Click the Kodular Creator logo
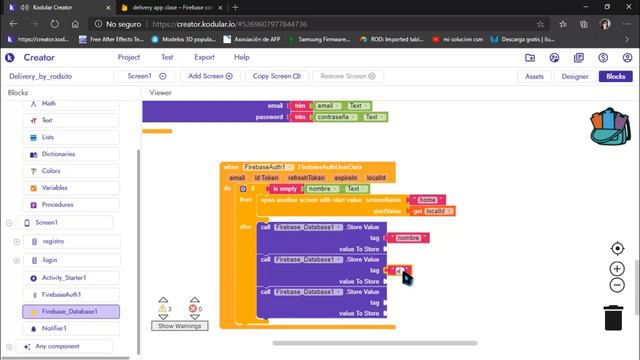This screenshot has height=360, width=640. (10, 58)
